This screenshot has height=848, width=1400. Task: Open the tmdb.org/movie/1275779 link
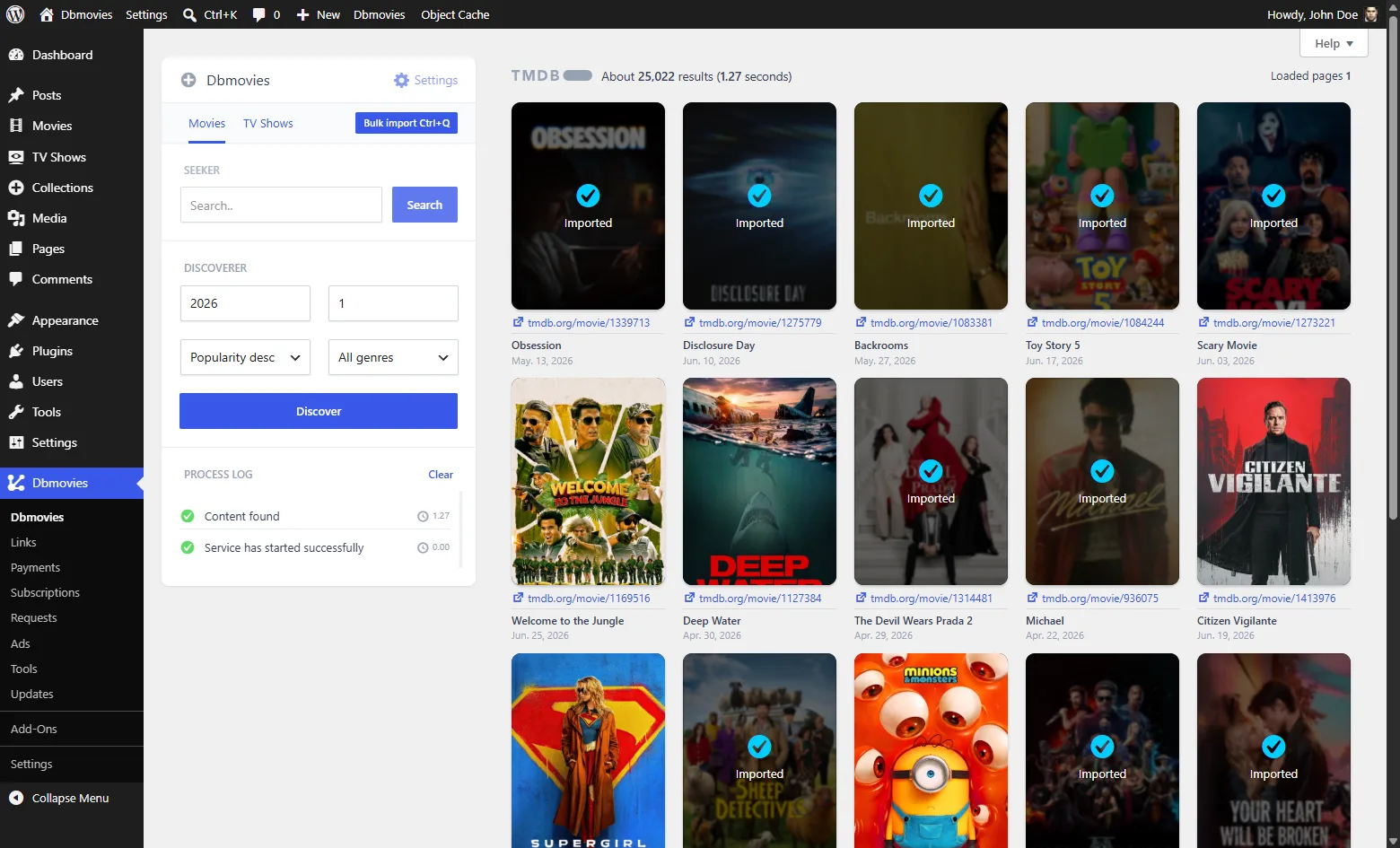tap(760, 322)
